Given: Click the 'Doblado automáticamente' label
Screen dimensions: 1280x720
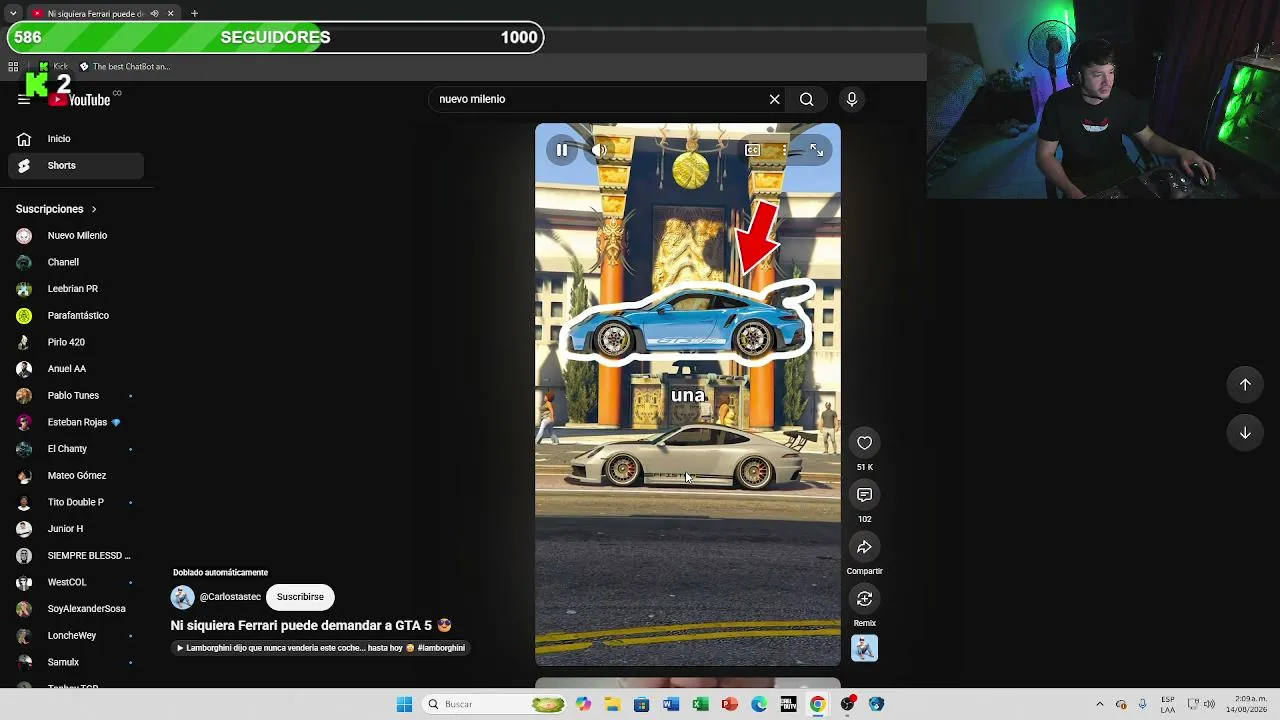Looking at the screenshot, I should point(220,573).
